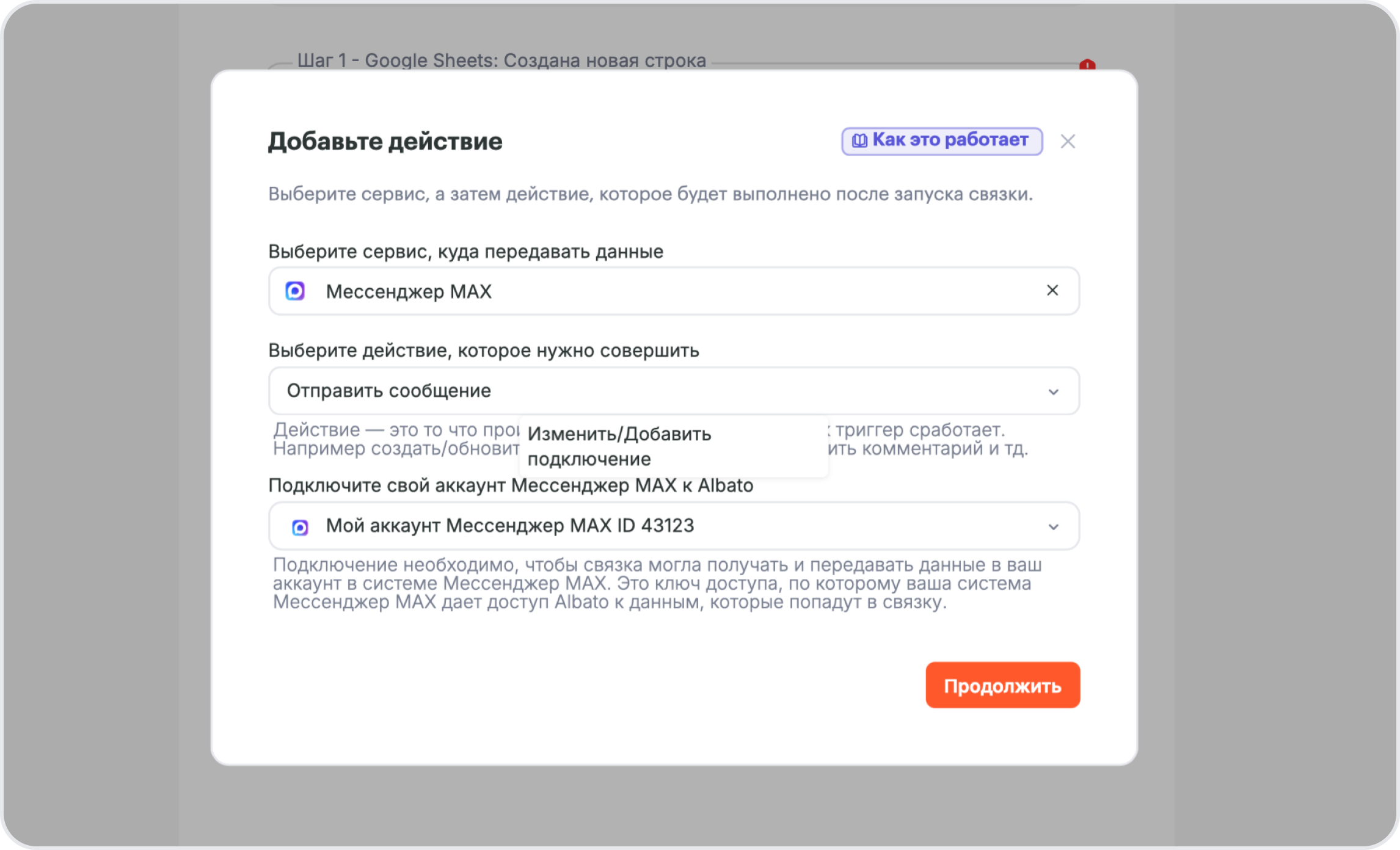Click the label 'Выберите действие, которое нужно совершить'
Image resolution: width=1400 pixels, height=850 pixels.
click(x=483, y=351)
